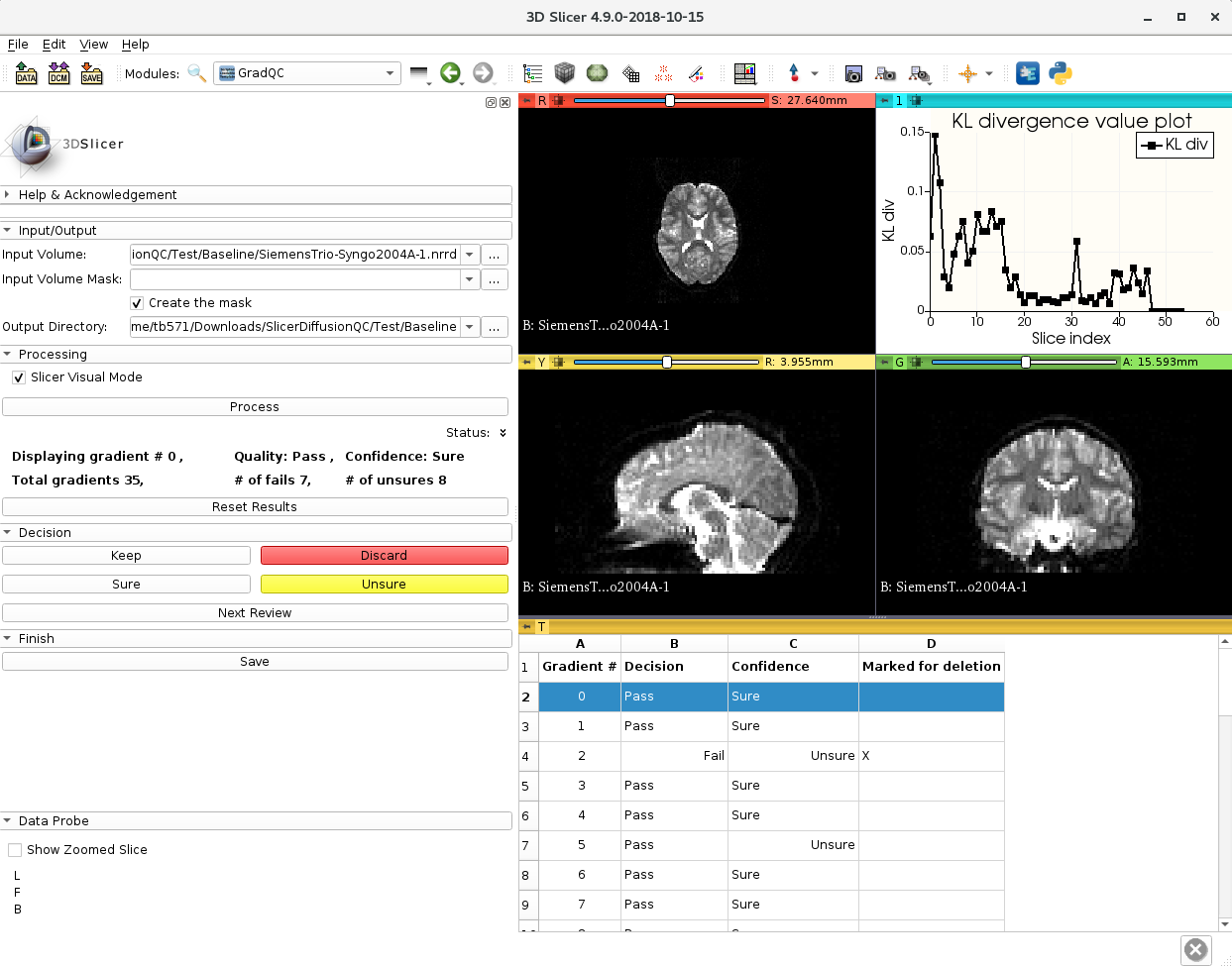Click the red slice view pin icon
The width and height of the screenshot is (1232, 966).
pyautogui.click(x=527, y=101)
